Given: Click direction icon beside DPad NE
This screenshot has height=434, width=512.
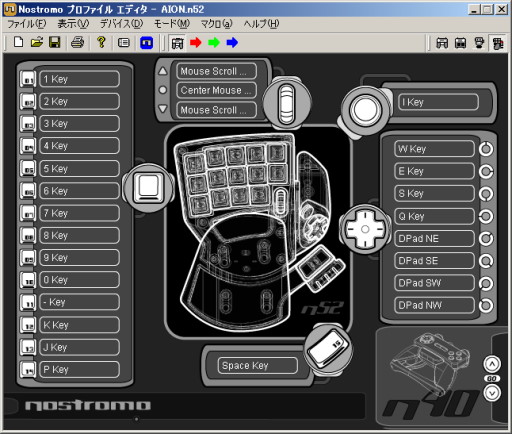Looking at the screenshot, I should tap(486, 238).
